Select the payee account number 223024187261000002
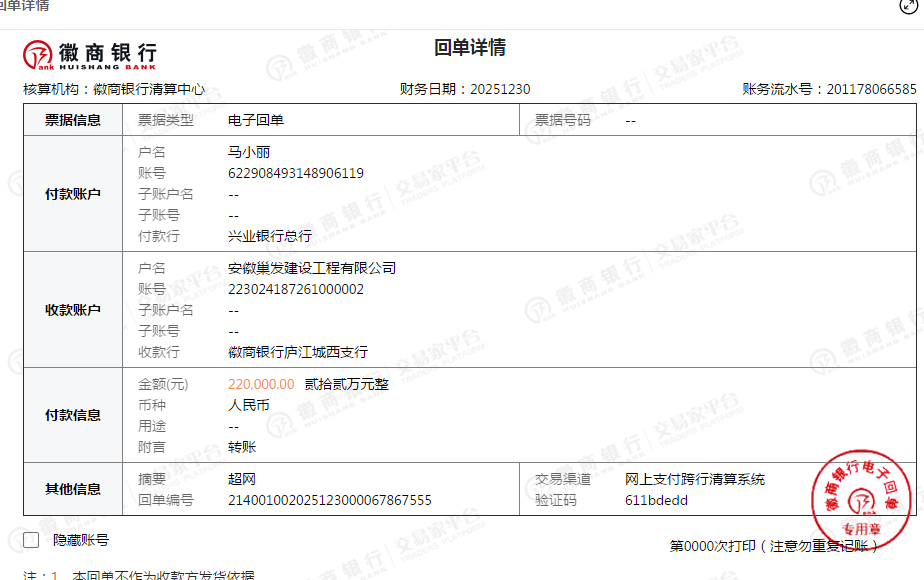 (x=296, y=289)
